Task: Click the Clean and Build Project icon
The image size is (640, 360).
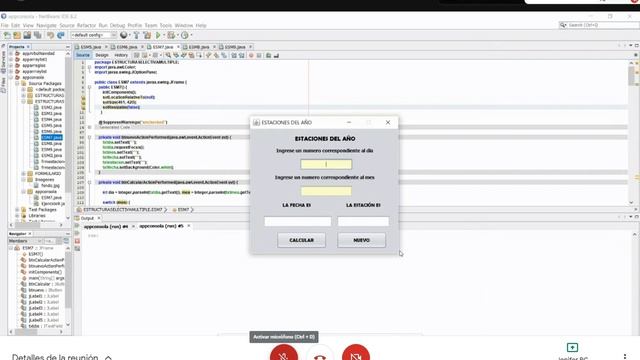Action: coord(147,36)
